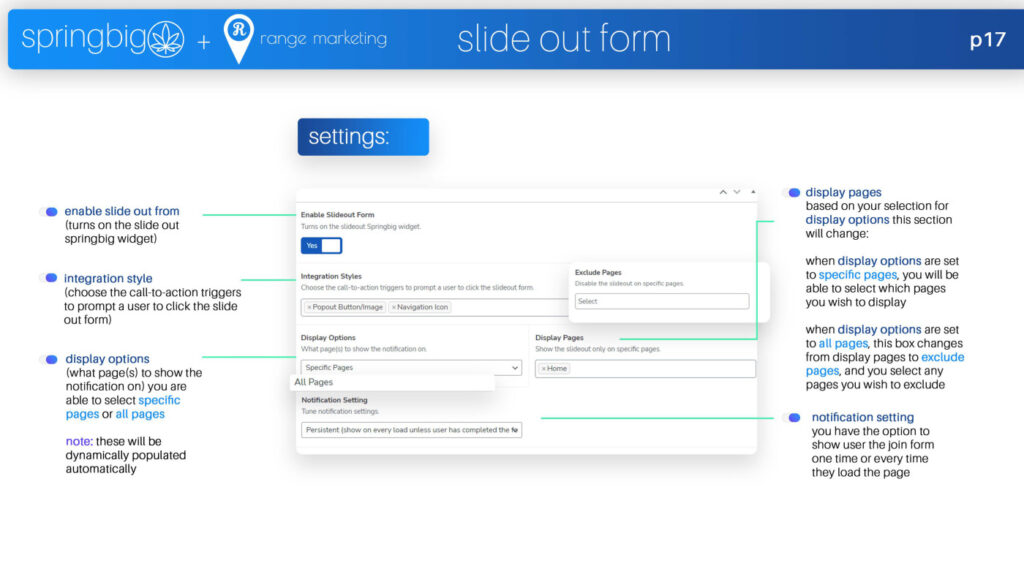Viewport: 1024px width, 577px height.
Task: Remove the Navigation Icon tag
Action: tap(394, 307)
